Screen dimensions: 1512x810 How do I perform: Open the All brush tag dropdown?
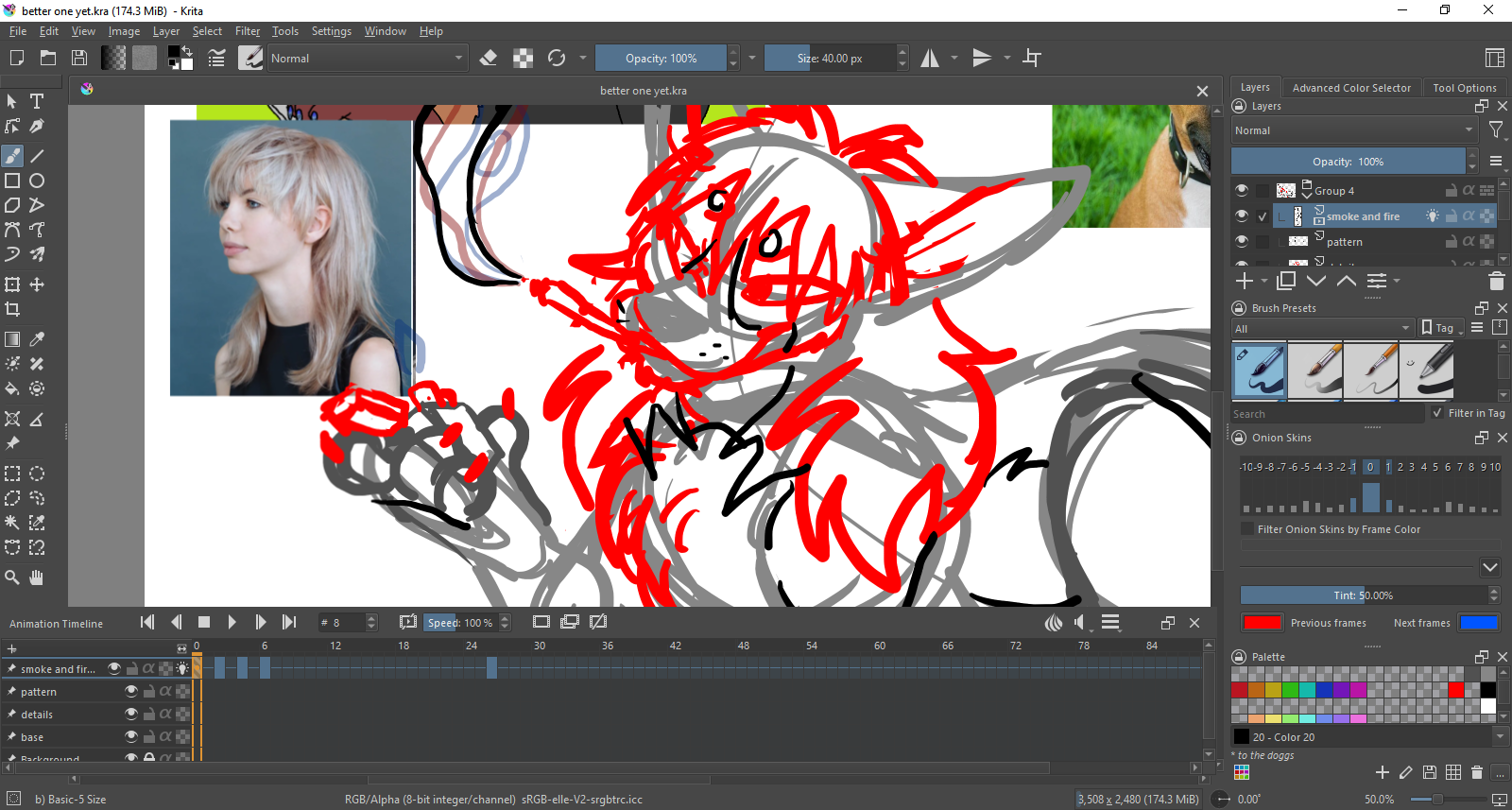pos(1322,329)
